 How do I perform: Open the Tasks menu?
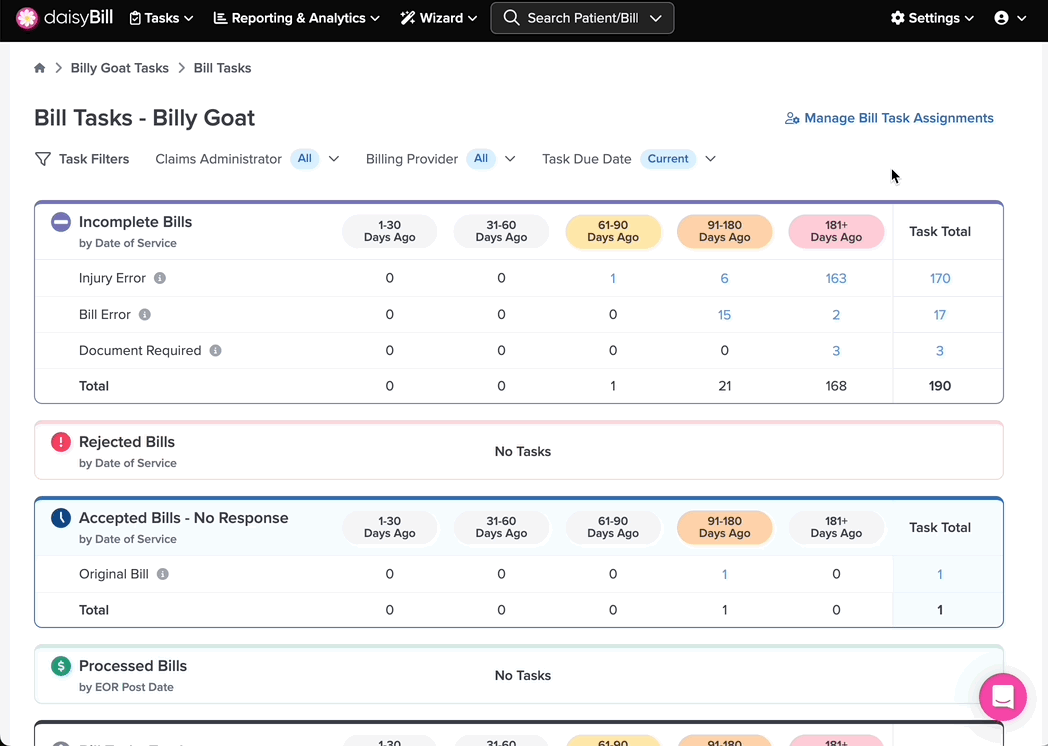161,18
